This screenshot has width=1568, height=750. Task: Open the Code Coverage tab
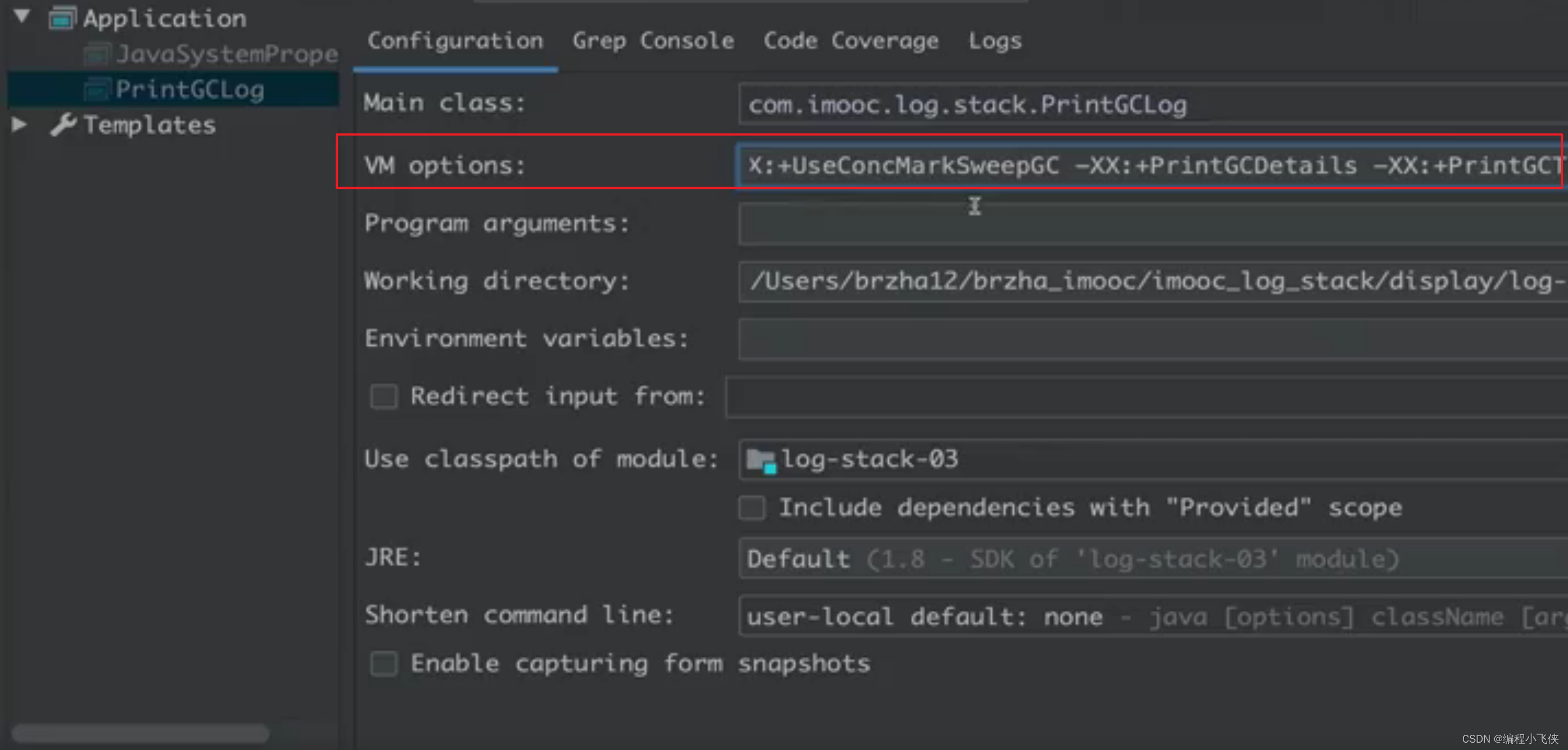pyautogui.click(x=851, y=41)
